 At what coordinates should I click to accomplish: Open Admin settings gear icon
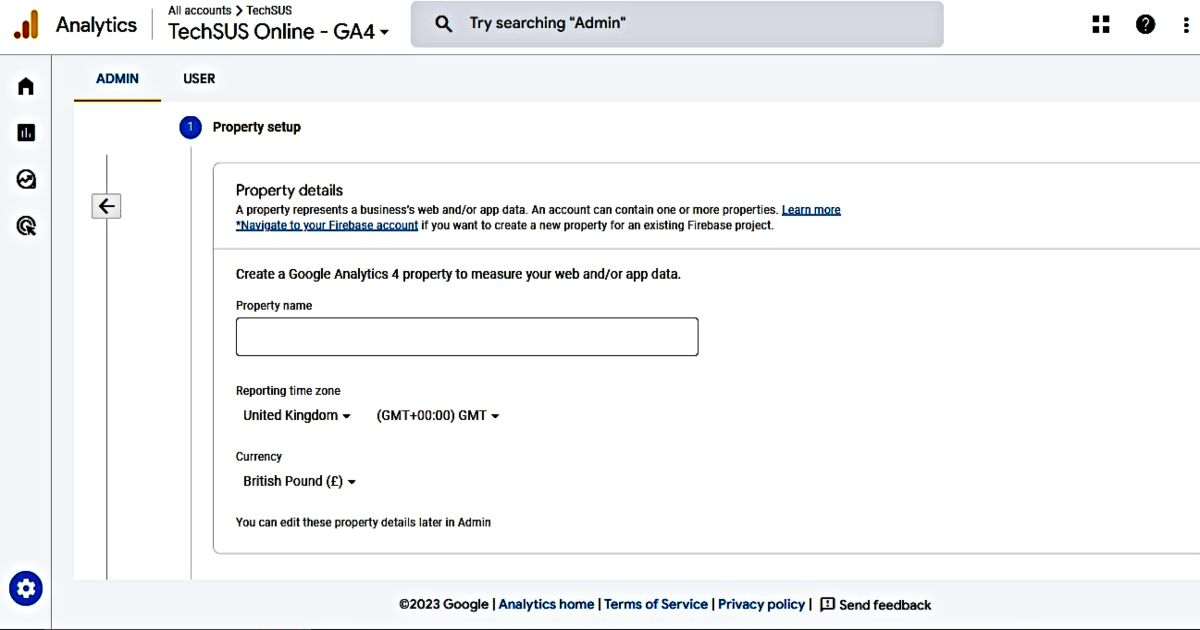(26, 588)
